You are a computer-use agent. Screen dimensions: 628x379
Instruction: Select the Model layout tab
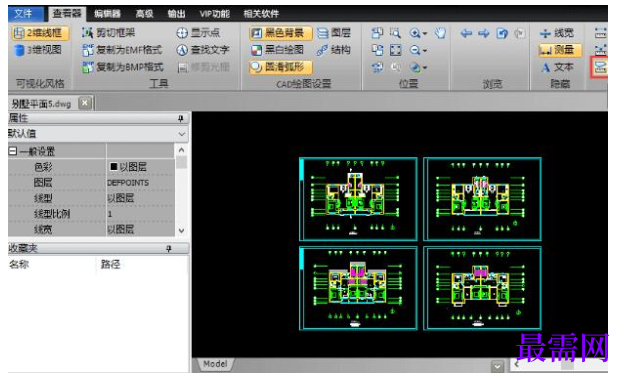pyautogui.click(x=215, y=364)
